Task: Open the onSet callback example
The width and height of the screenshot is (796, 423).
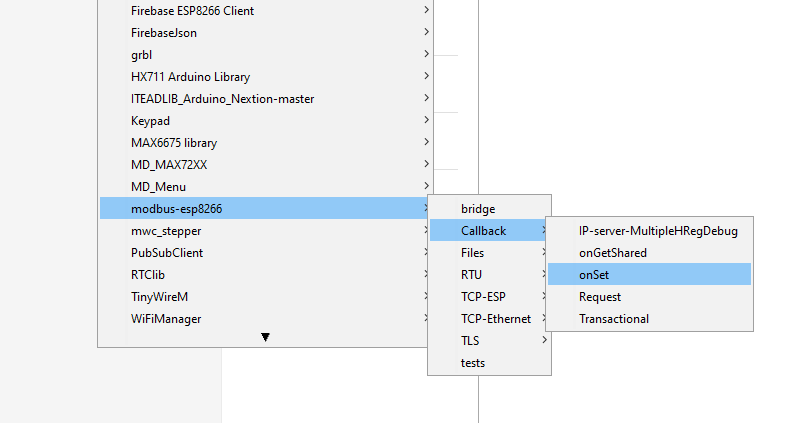Action: pos(649,275)
